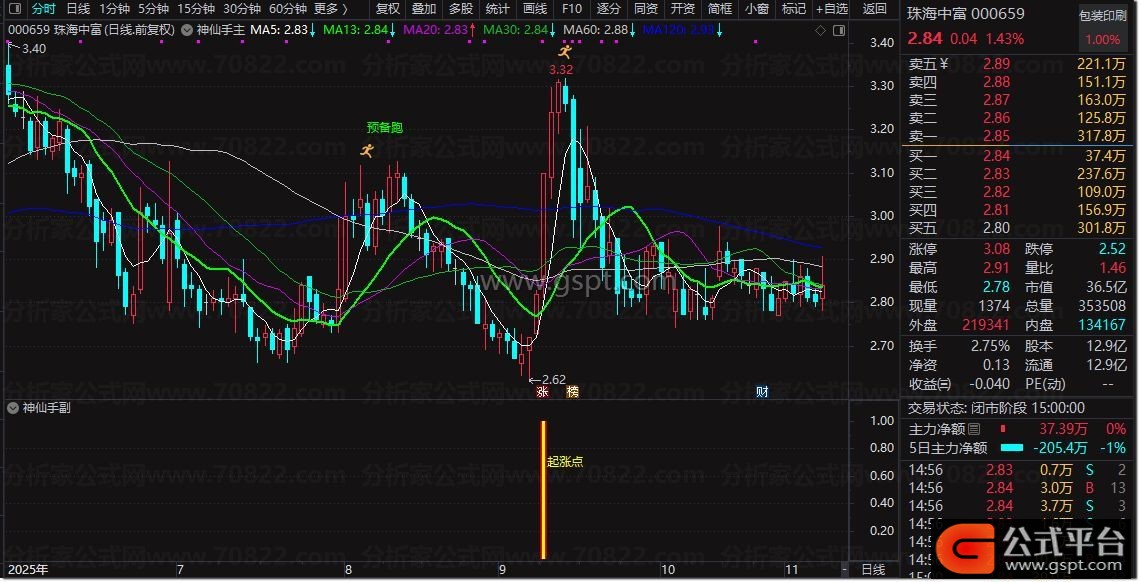Open the 神仙手副 sub-indicator dropdown arrow

click(13, 408)
